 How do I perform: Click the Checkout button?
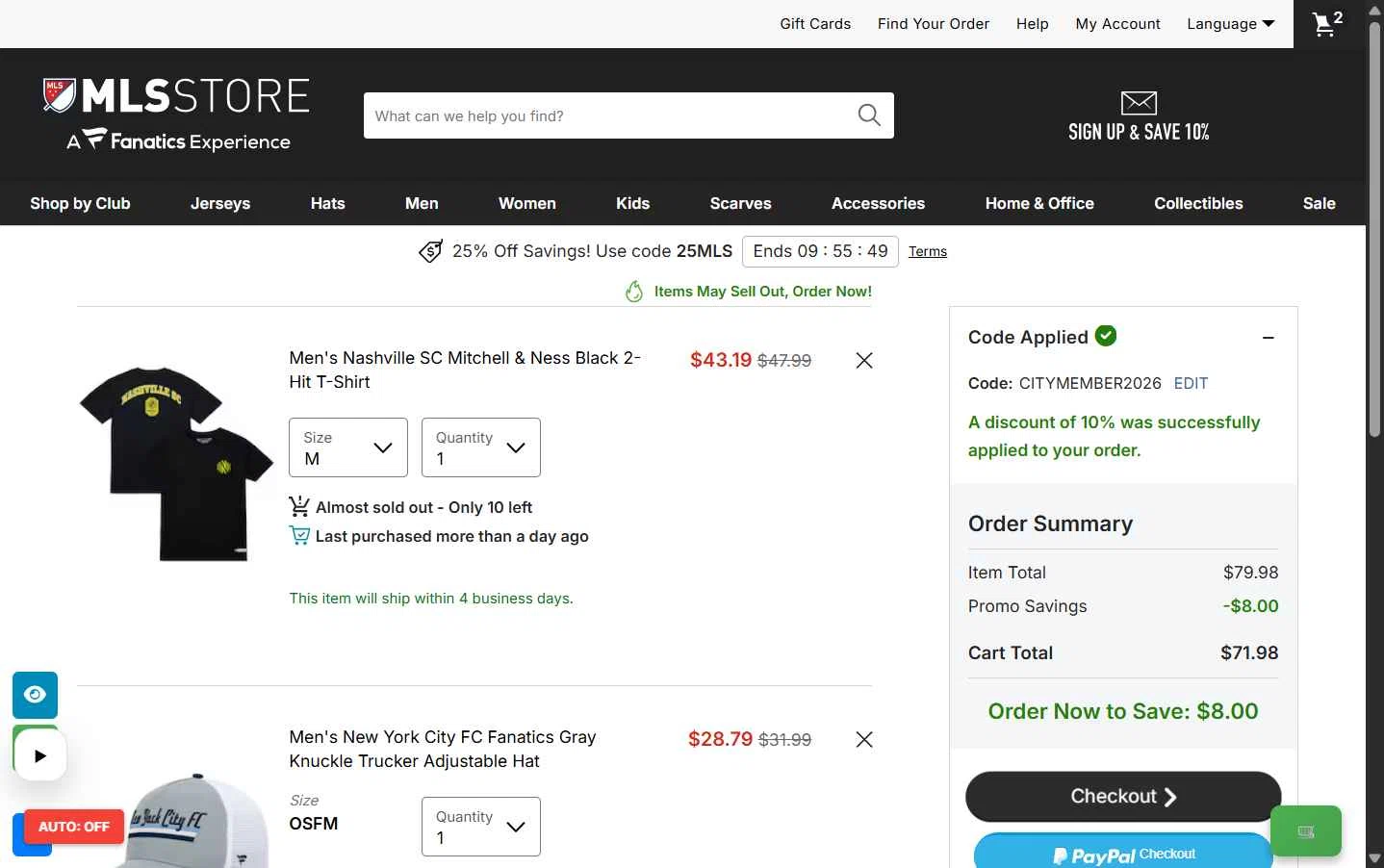1123,797
